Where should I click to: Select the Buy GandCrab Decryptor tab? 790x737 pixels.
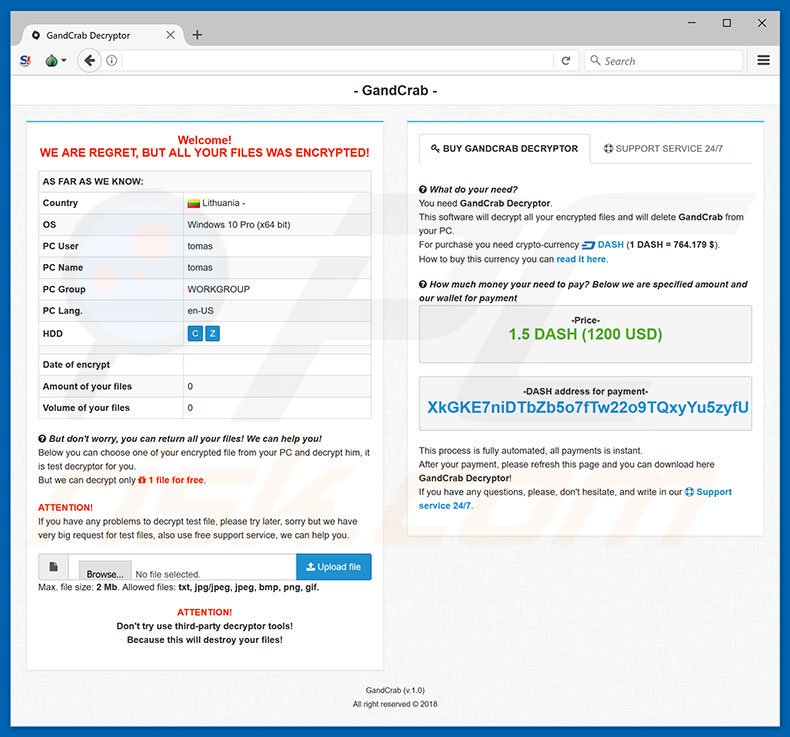tap(504, 149)
